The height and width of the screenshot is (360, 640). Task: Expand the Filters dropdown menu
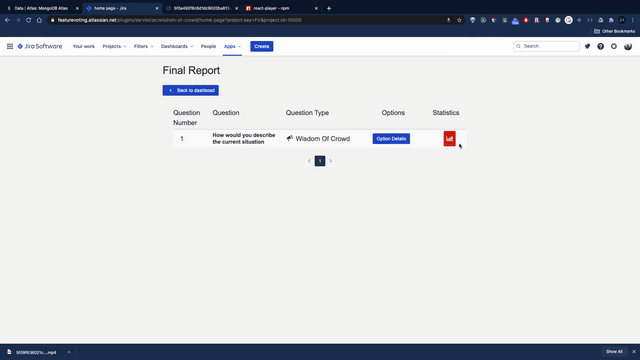pyautogui.click(x=143, y=47)
